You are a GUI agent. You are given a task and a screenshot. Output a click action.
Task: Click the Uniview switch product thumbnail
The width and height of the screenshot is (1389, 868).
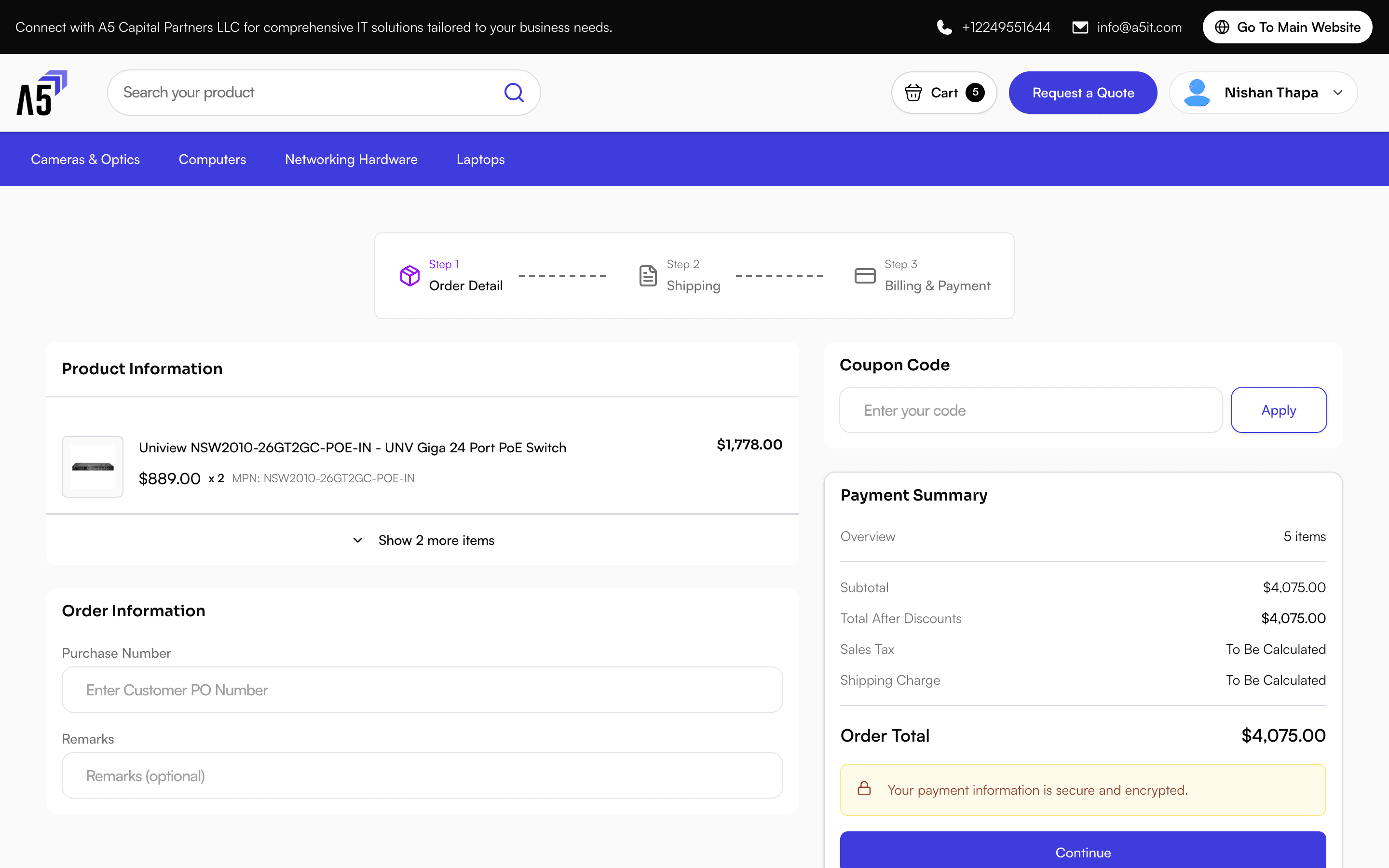(x=93, y=467)
